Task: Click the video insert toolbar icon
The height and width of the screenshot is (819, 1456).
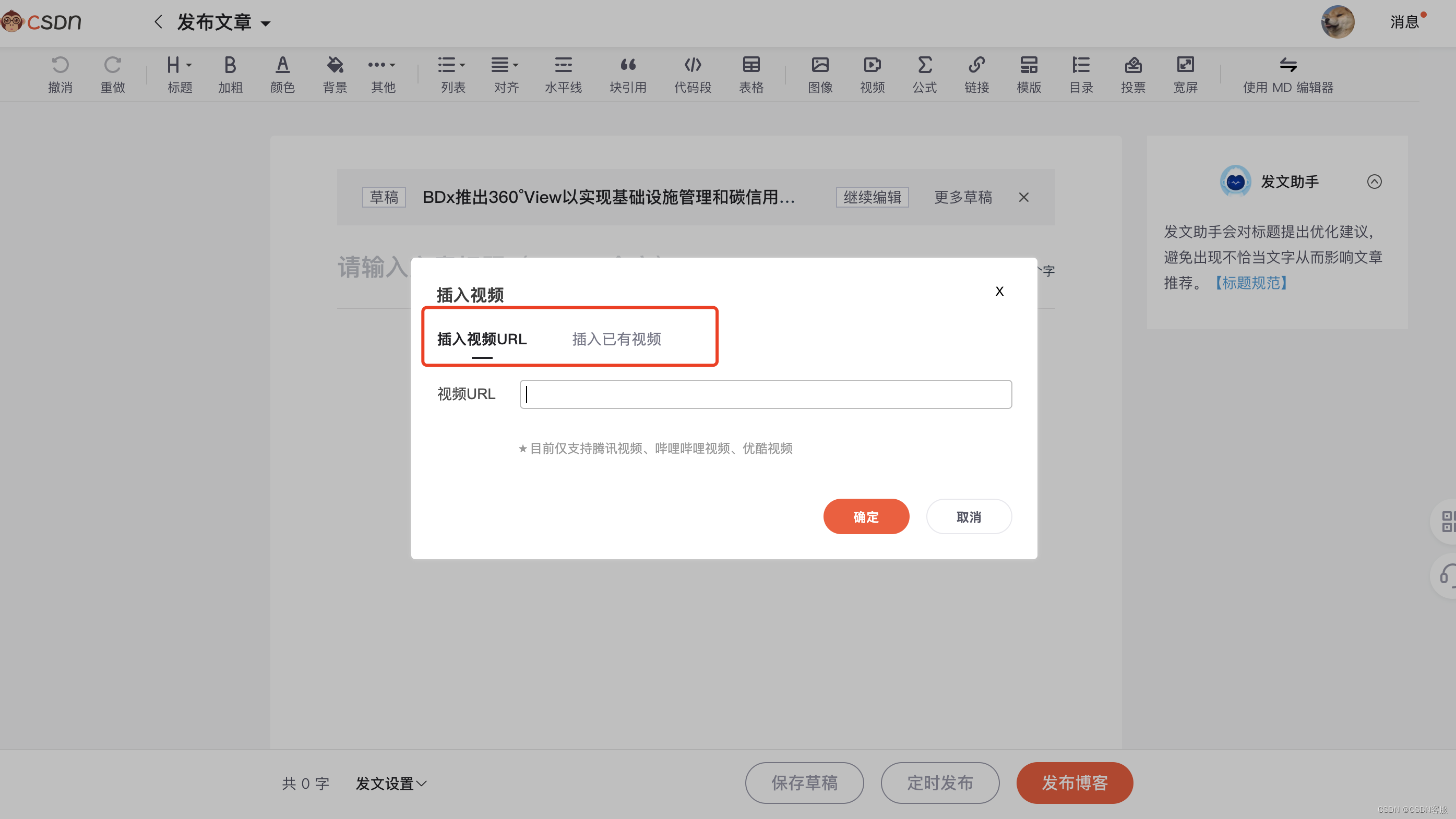Action: (x=872, y=66)
